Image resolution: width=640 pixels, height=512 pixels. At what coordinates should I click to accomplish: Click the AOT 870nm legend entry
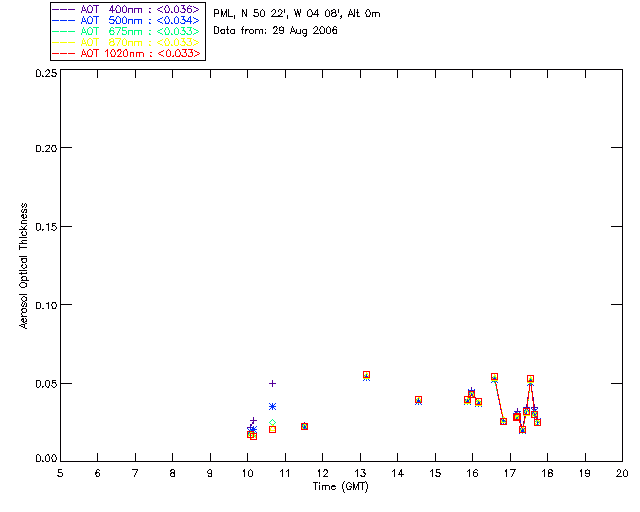127,42
